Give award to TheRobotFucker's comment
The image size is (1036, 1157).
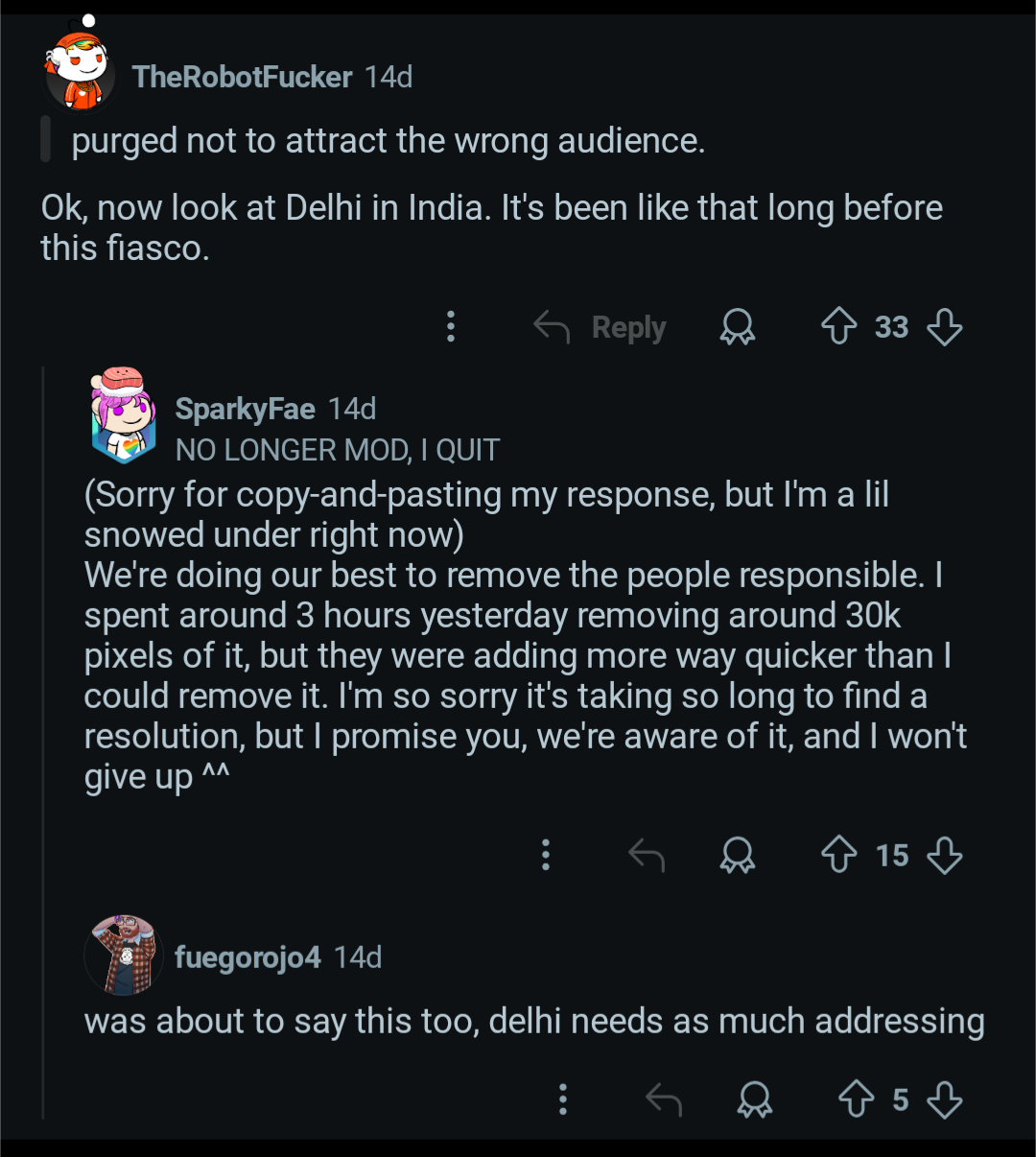[x=737, y=327]
